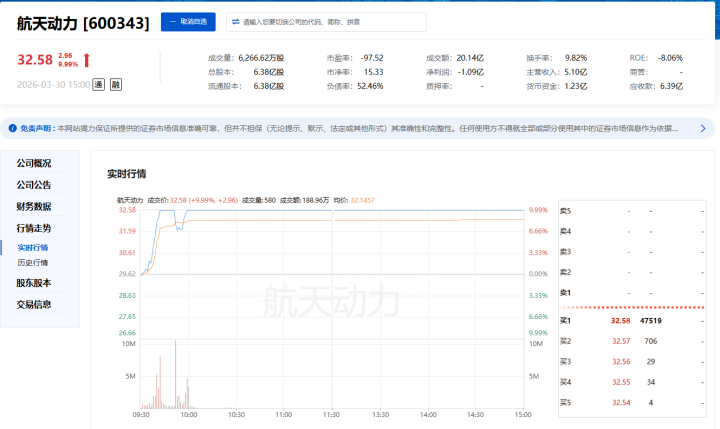
Task: Expand the disclaimer with right chevron
Action: pyautogui.click(x=703, y=128)
